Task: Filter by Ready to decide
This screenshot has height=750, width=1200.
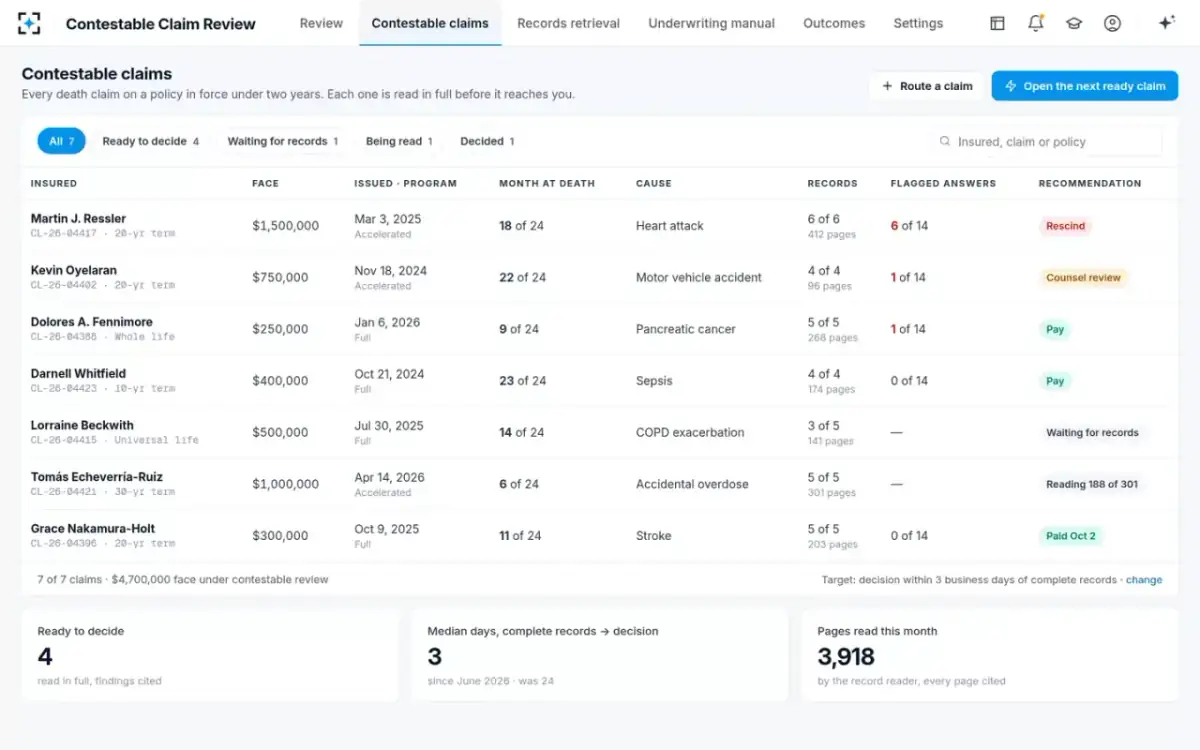Action: tap(150, 141)
